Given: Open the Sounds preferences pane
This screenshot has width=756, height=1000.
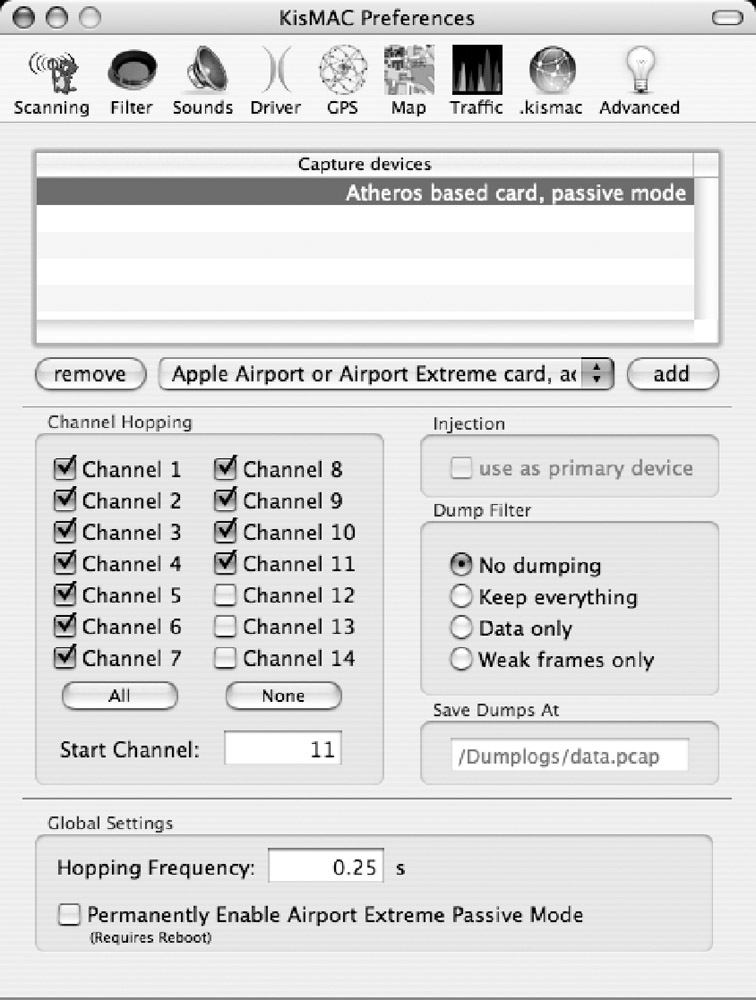Looking at the screenshot, I should 203,82.
